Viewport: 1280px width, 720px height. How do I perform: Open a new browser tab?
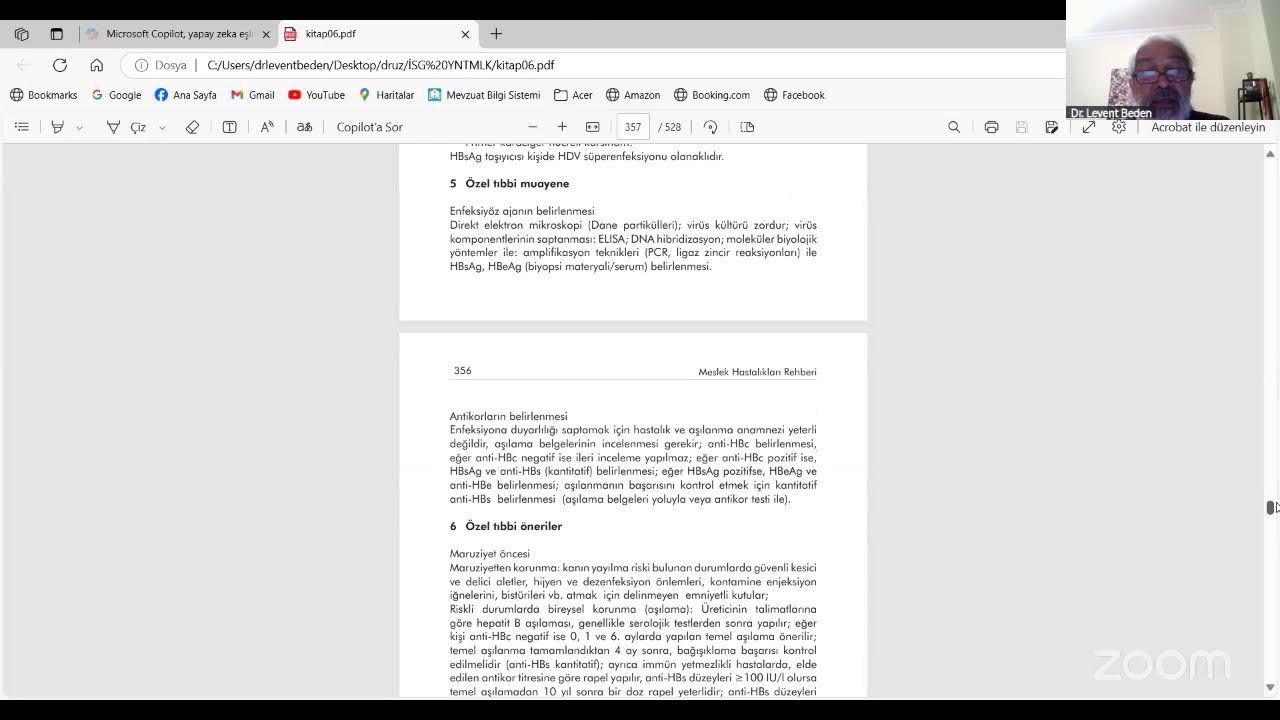[496, 34]
